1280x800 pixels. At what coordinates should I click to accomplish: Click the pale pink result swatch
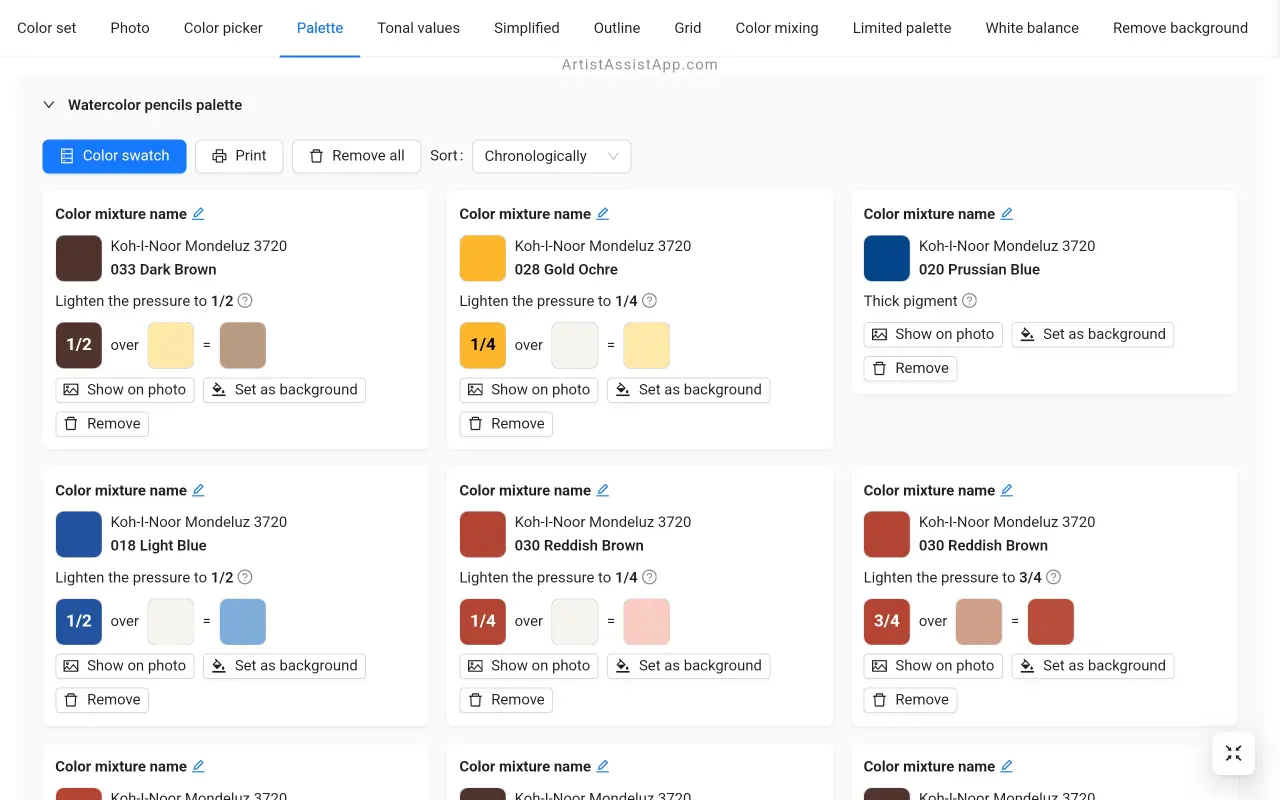pos(647,622)
